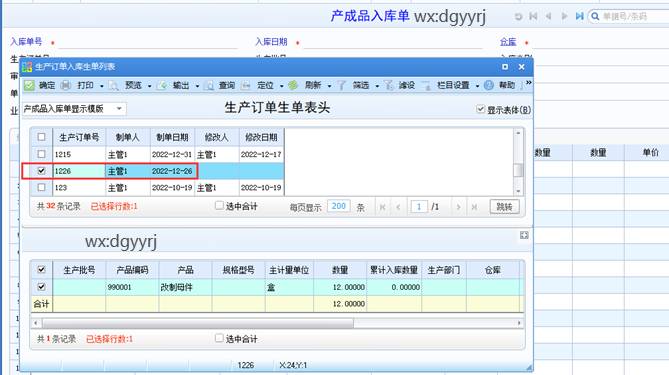The height and width of the screenshot is (375, 669).
Task: Open the 输出 dropdown arrow
Action: 197,86
